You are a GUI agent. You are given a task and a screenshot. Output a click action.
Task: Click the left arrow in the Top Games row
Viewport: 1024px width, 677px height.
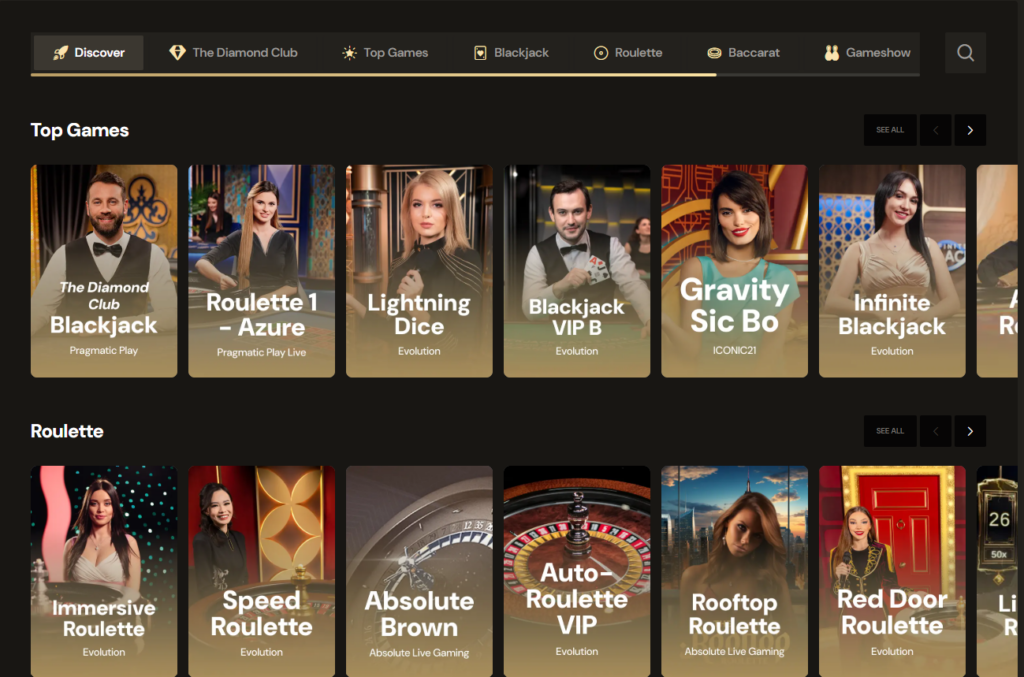point(935,129)
